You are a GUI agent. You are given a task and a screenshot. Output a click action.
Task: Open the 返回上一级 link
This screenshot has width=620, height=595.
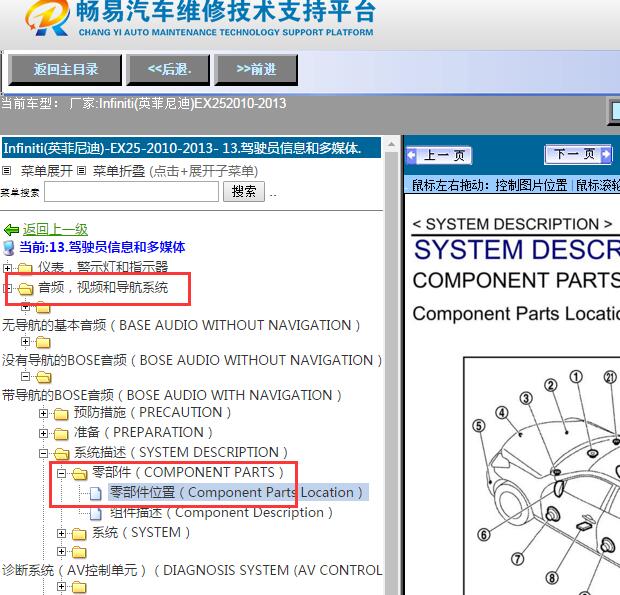[x=55, y=229]
